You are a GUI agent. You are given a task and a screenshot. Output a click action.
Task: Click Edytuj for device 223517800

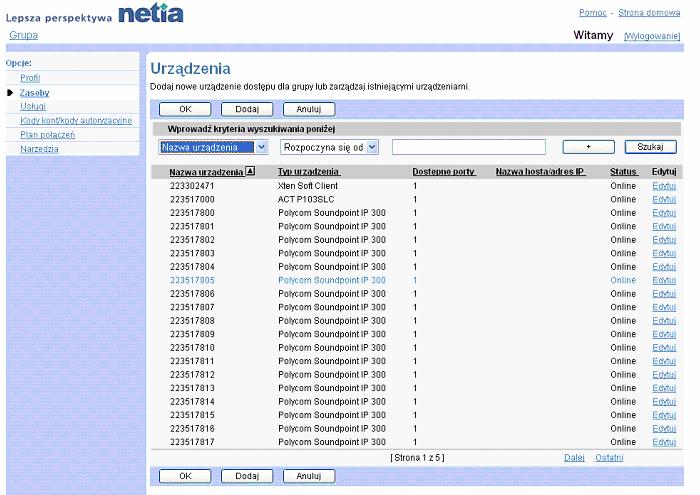pyautogui.click(x=664, y=213)
